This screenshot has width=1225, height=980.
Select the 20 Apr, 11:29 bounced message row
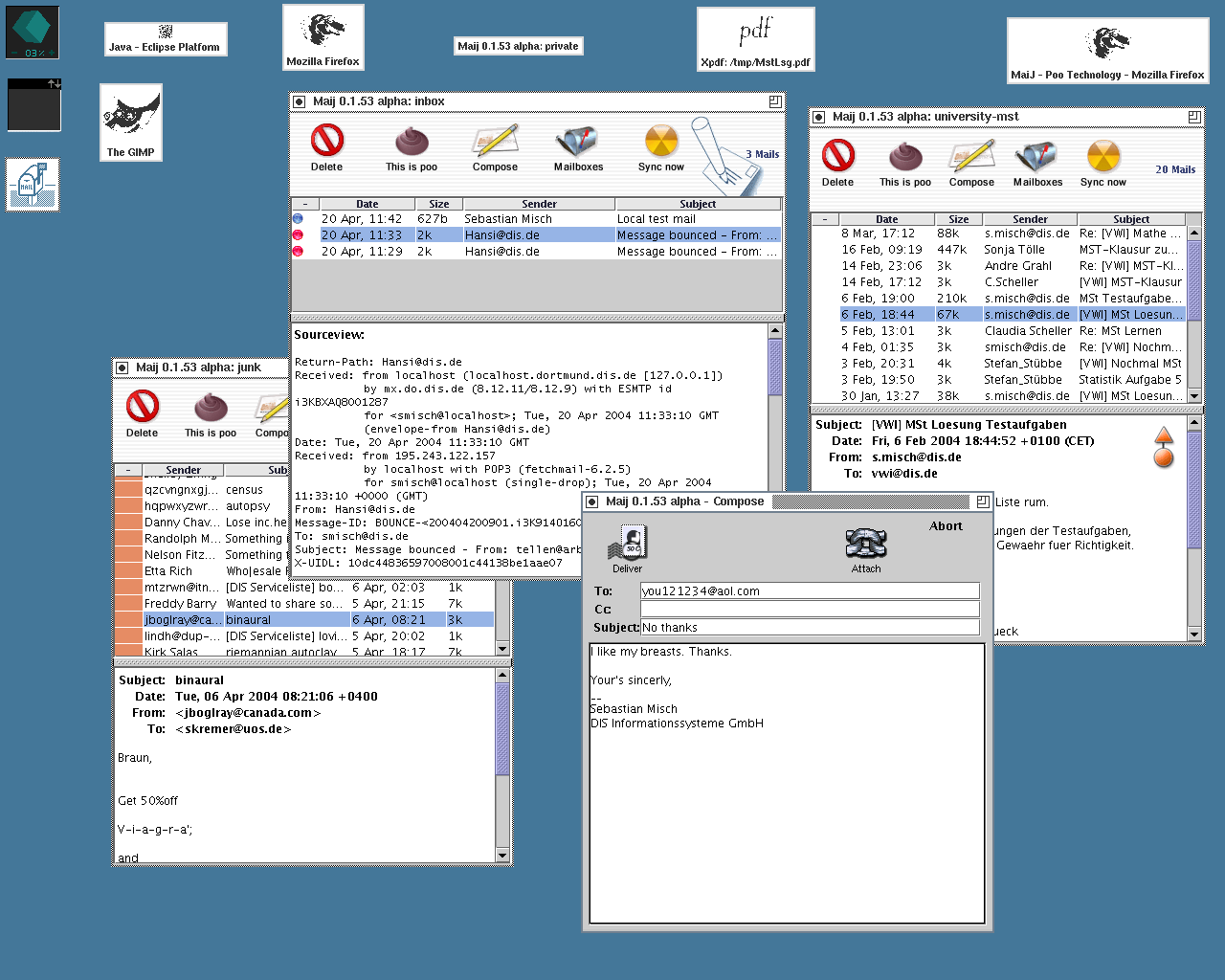537,252
